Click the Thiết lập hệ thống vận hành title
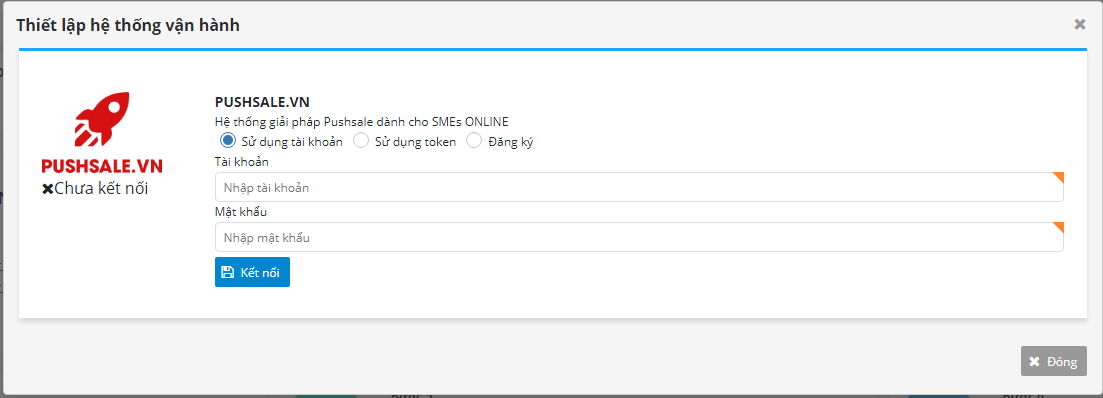The height and width of the screenshot is (398, 1103). [128, 25]
